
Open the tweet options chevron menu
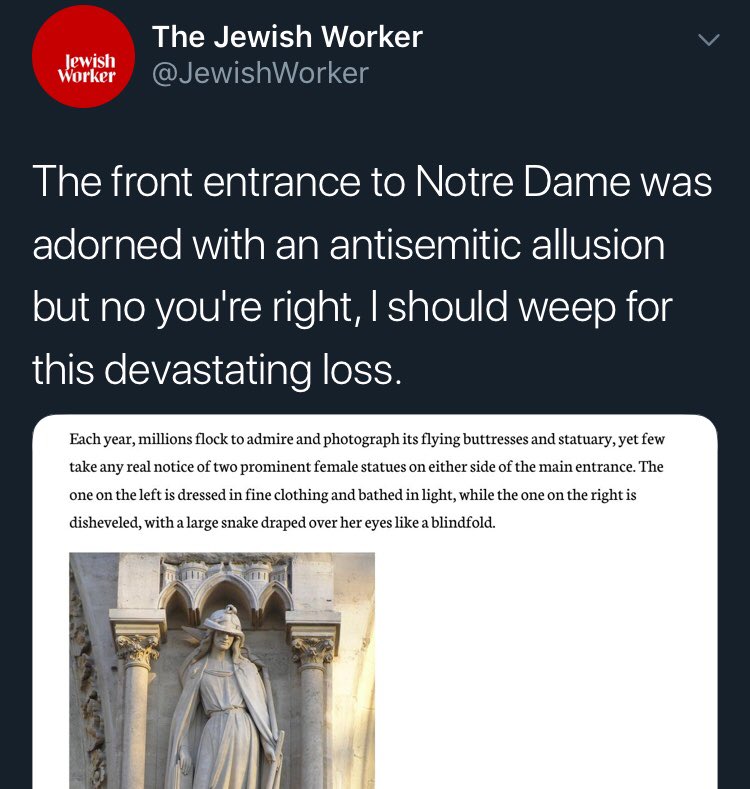click(x=708, y=41)
